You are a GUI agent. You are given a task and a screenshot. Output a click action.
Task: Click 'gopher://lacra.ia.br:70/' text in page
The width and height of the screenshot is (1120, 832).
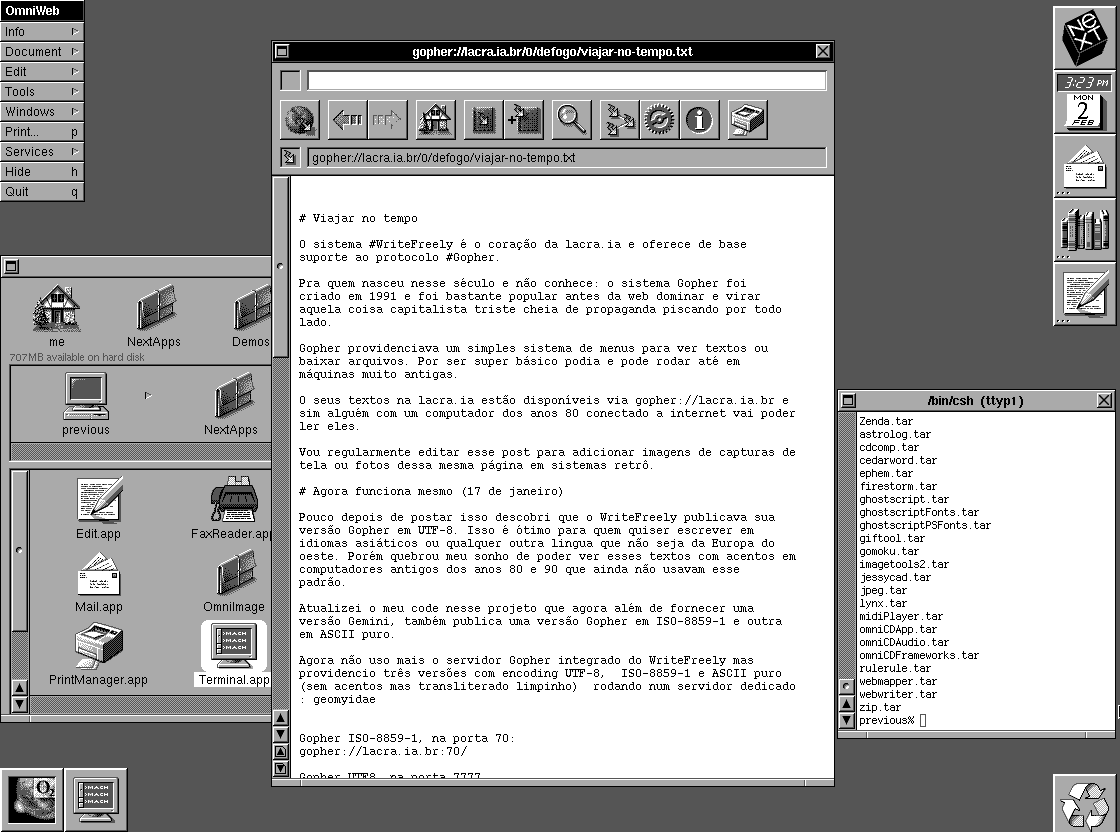(383, 751)
